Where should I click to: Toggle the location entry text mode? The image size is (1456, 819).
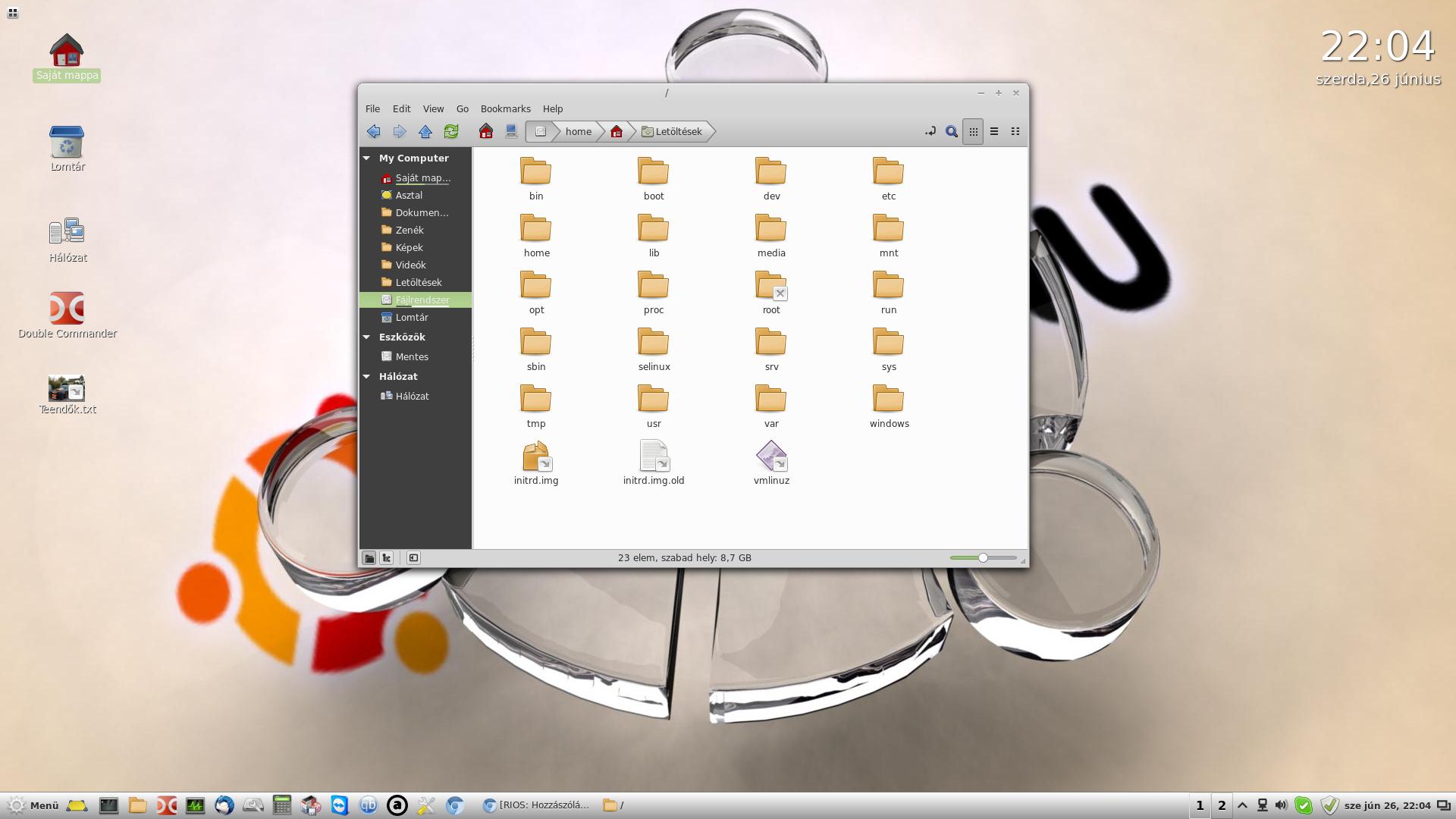tap(930, 132)
